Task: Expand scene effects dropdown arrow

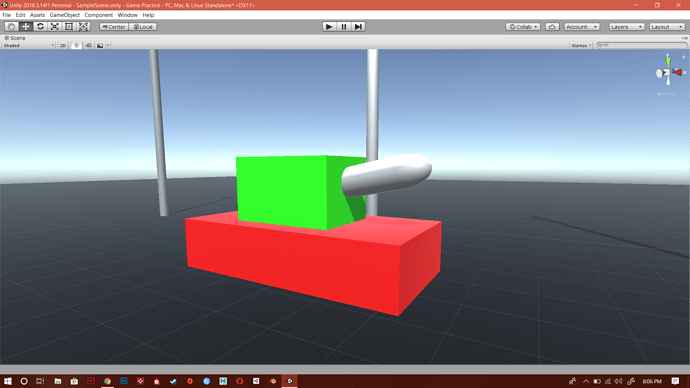Action: coord(108,45)
